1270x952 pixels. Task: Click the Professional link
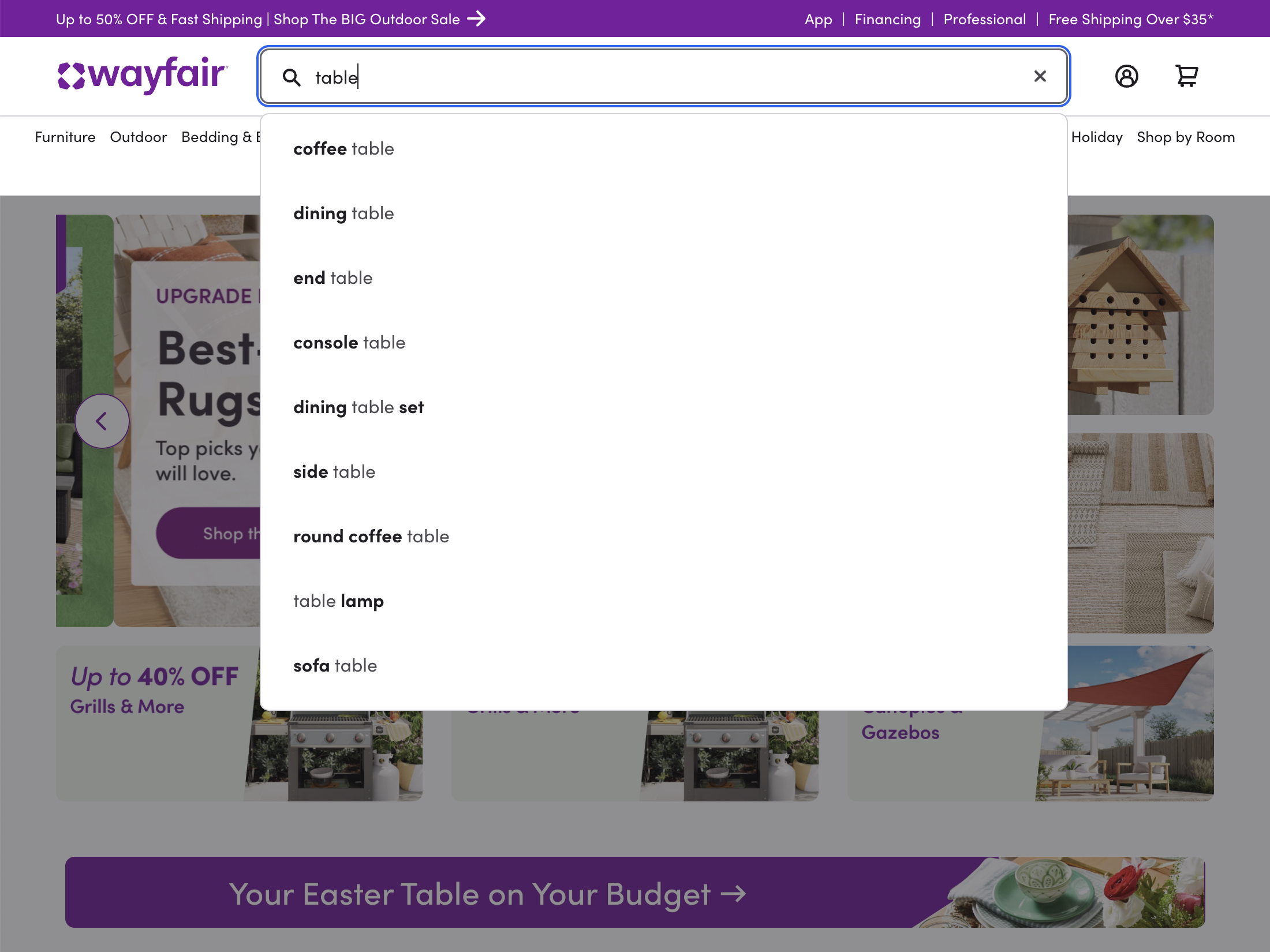[984, 19]
